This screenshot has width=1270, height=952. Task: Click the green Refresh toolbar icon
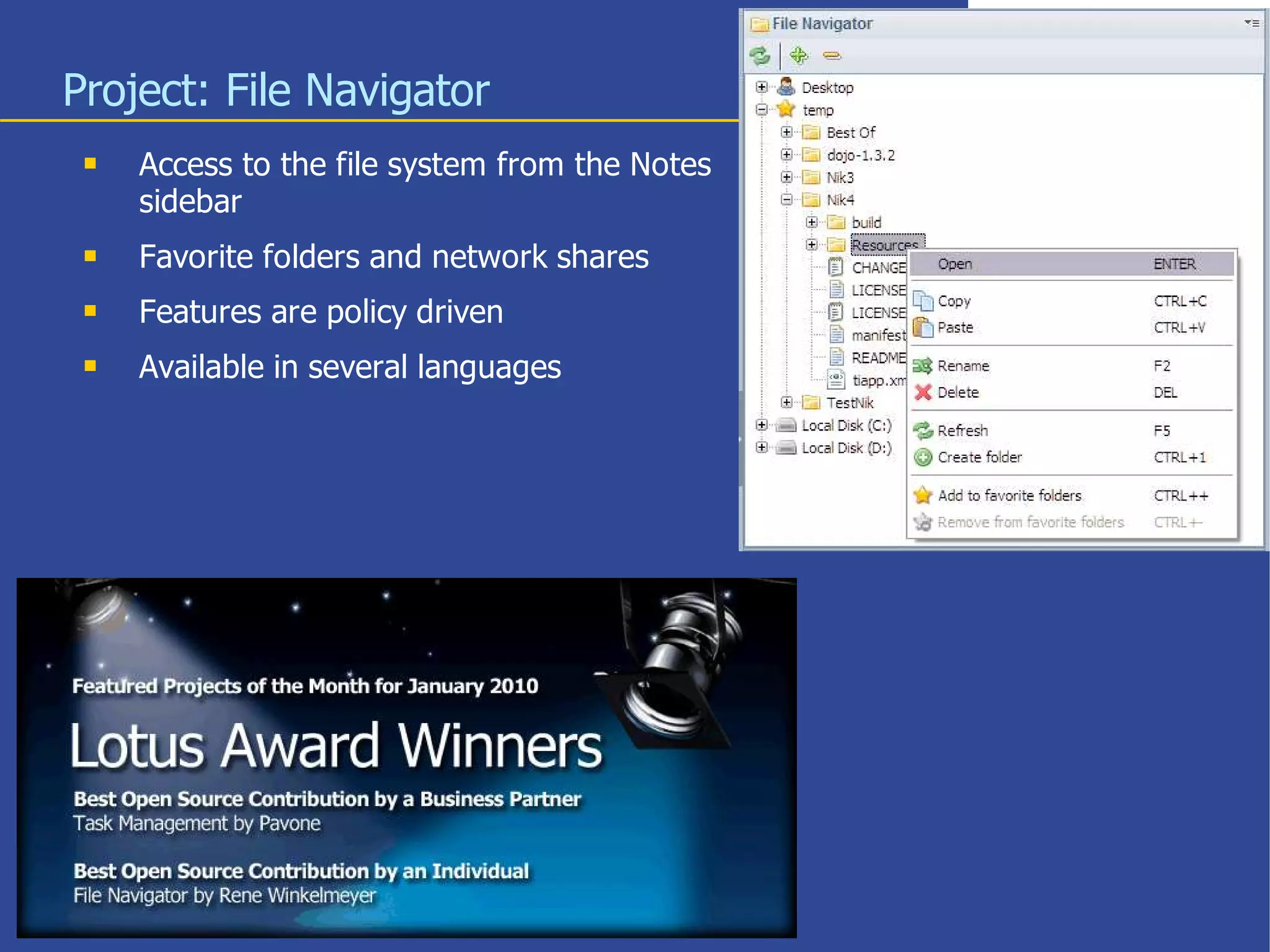pos(760,56)
